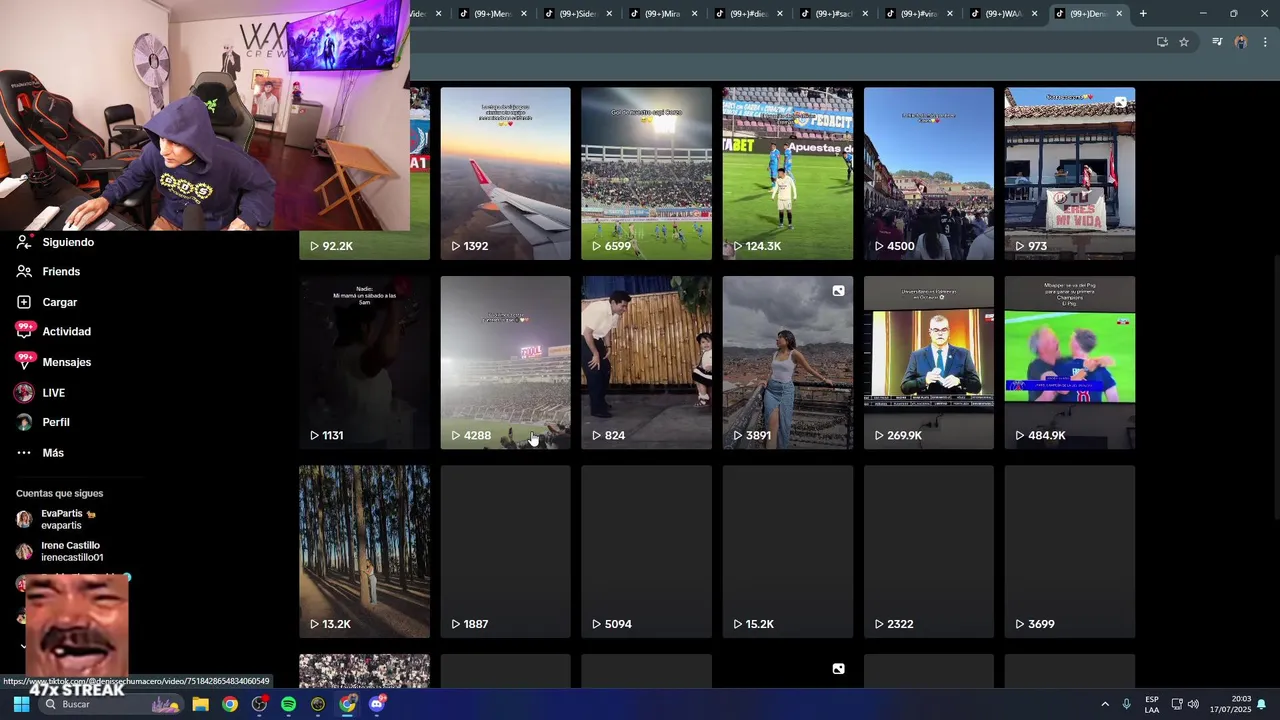Open the Siguiendo sidebar icon
This screenshot has height=720, width=1280.
click(x=24, y=242)
